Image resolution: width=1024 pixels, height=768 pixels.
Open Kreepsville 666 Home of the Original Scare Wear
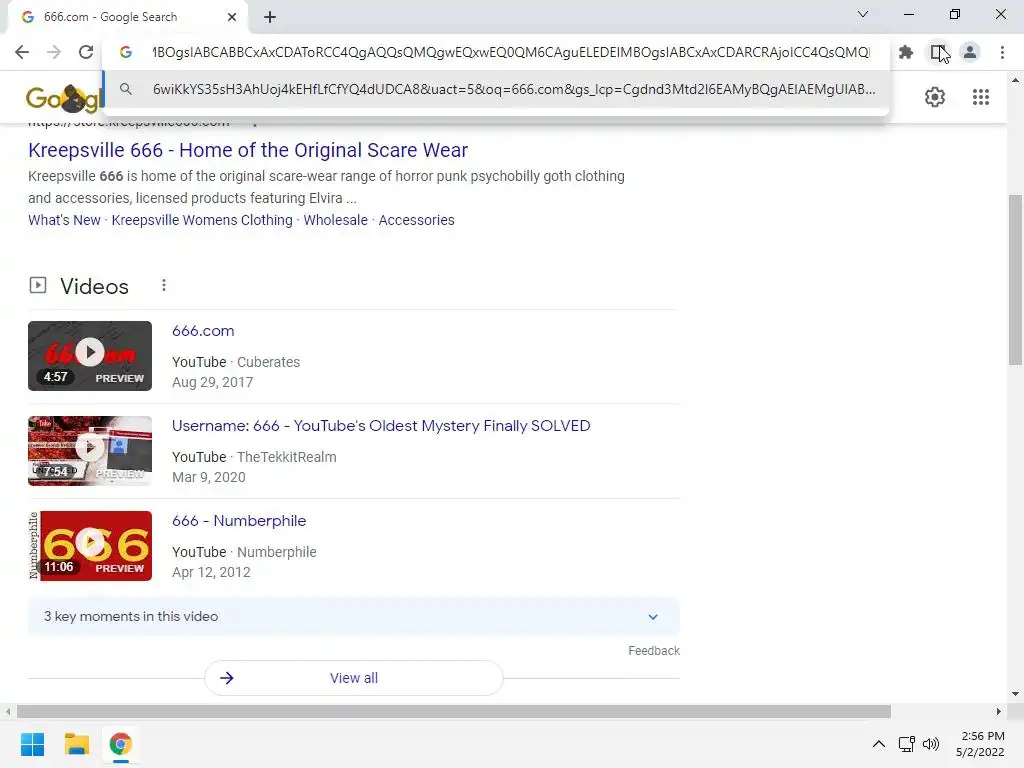(x=248, y=150)
